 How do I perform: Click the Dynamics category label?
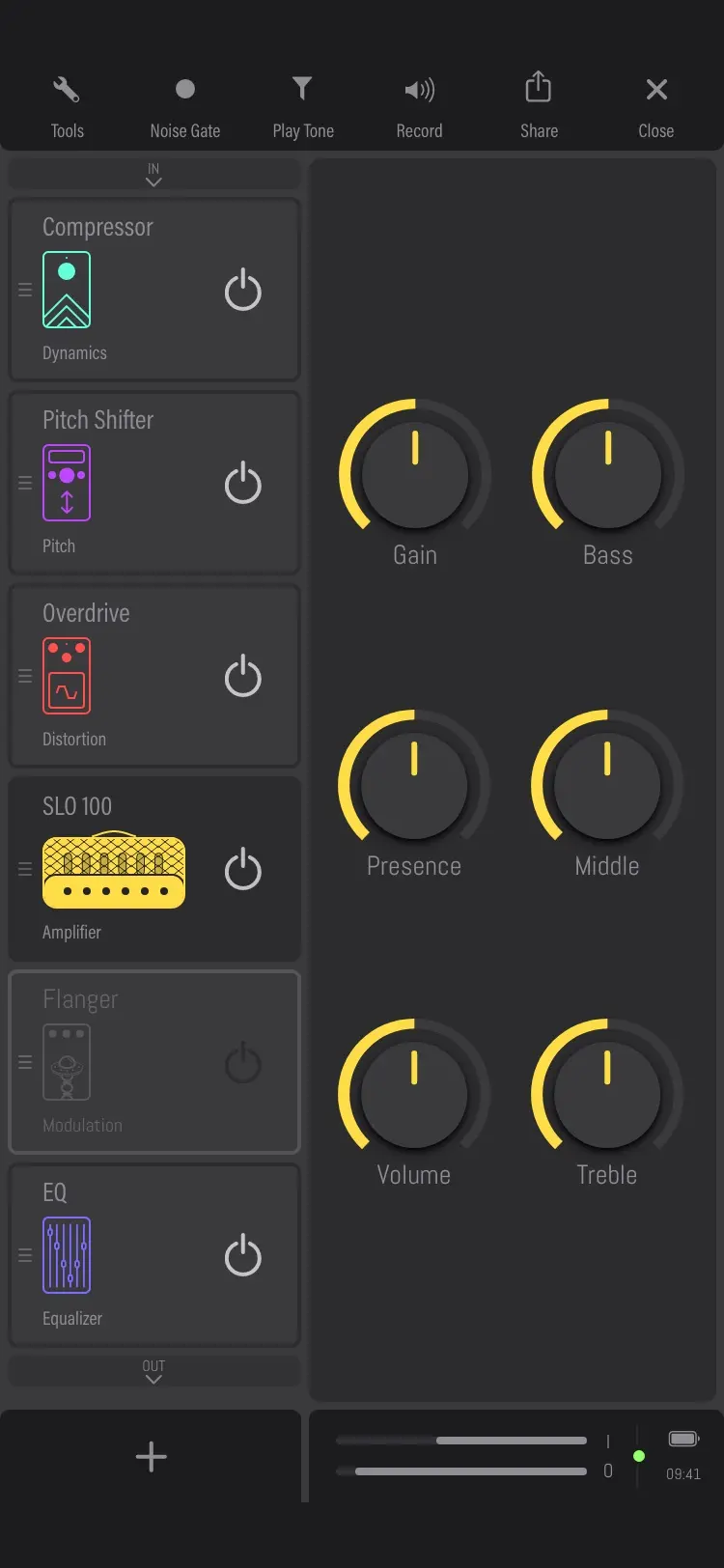[x=74, y=353]
